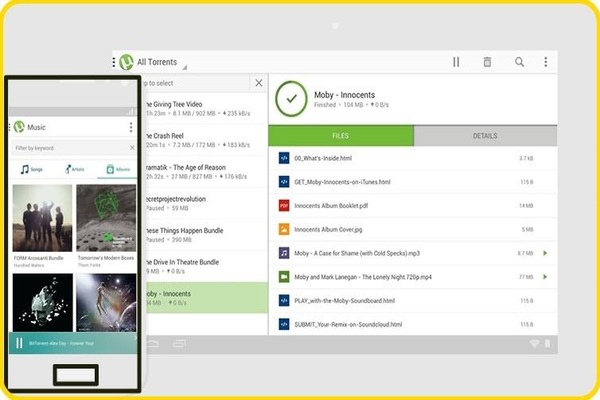Select These Things Happen Bundle torrent
The image size is (600, 400).
(205, 235)
